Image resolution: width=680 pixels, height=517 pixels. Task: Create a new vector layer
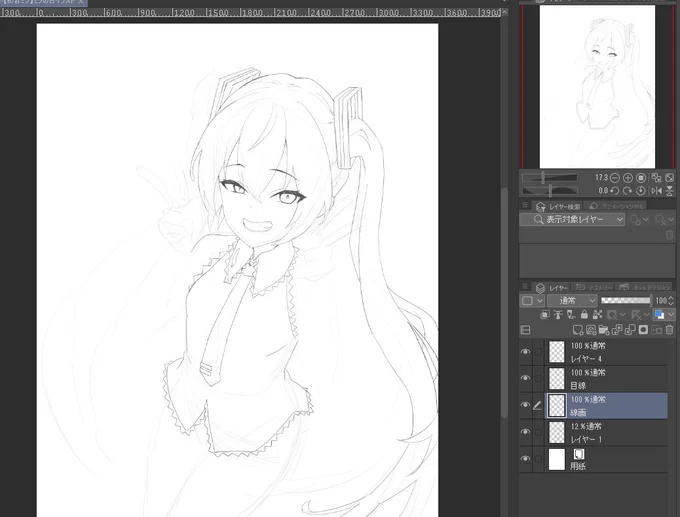point(591,330)
